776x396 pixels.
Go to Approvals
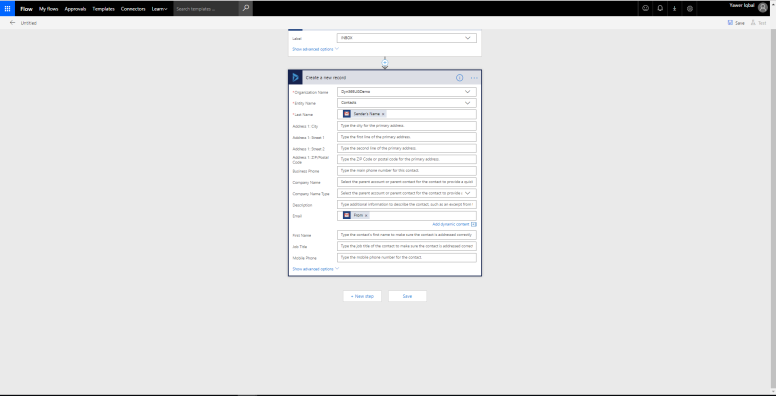click(75, 9)
